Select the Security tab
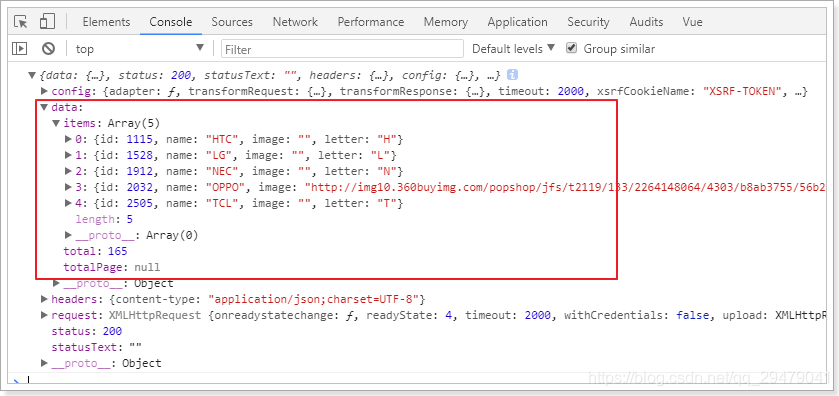 point(589,22)
